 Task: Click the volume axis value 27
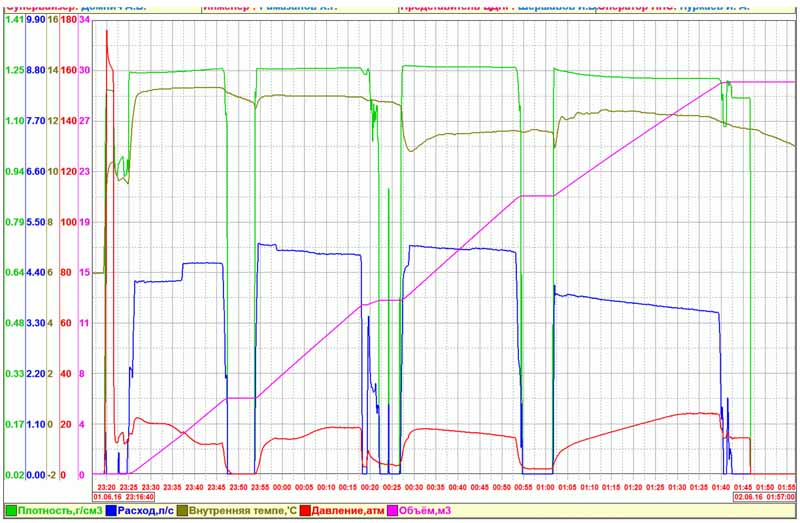point(85,121)
